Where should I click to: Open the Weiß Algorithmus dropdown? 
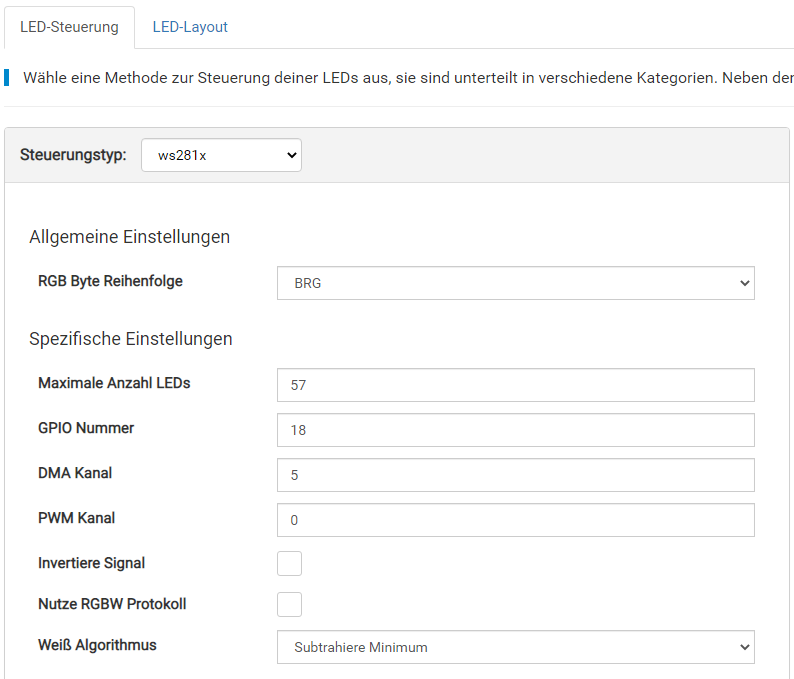click(x=515, y=647)
